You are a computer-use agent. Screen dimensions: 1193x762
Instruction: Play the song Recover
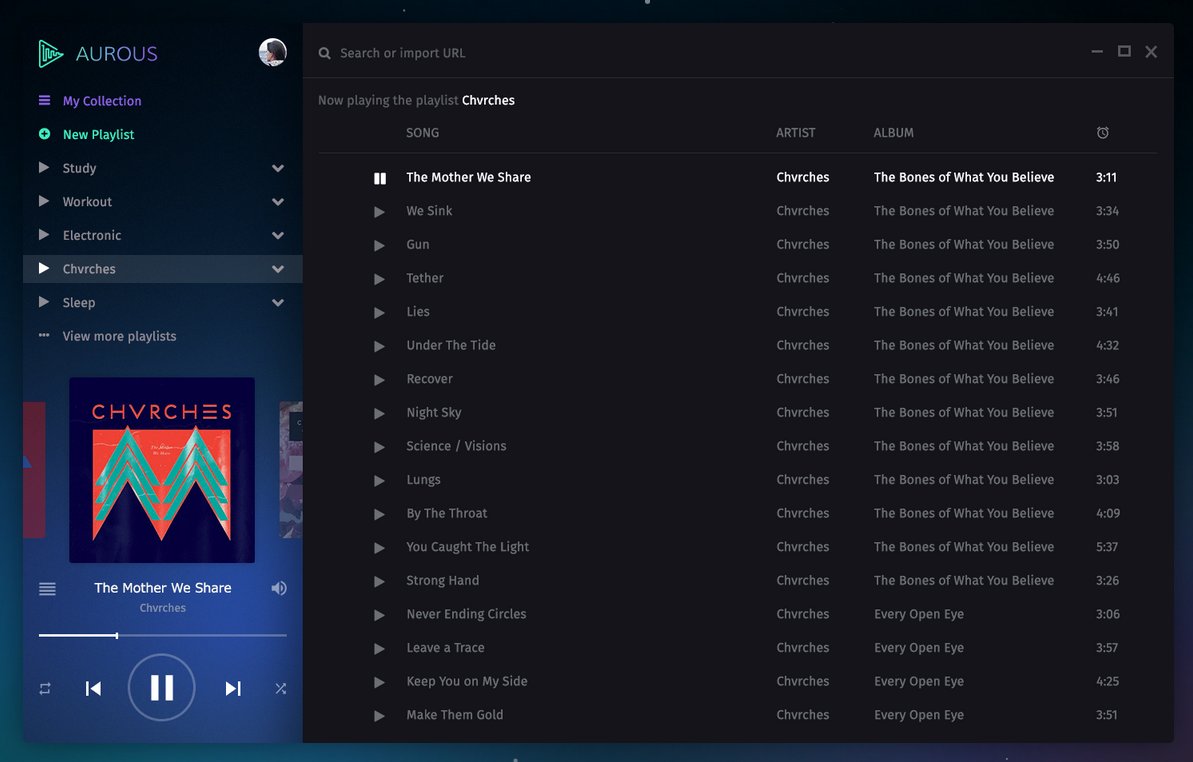(379, 379)
